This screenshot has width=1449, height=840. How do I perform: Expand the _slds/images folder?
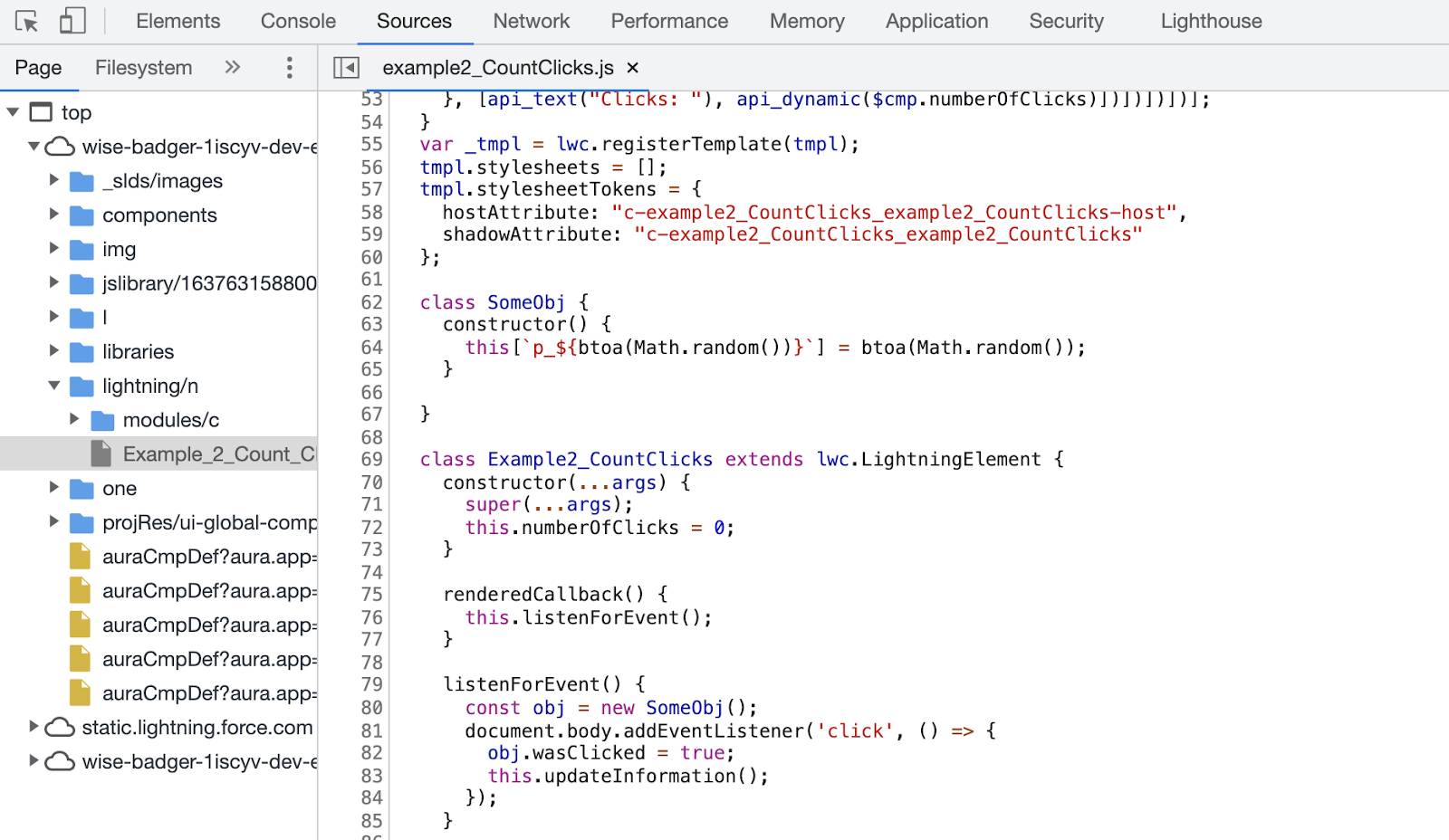[x=53, y=180]
